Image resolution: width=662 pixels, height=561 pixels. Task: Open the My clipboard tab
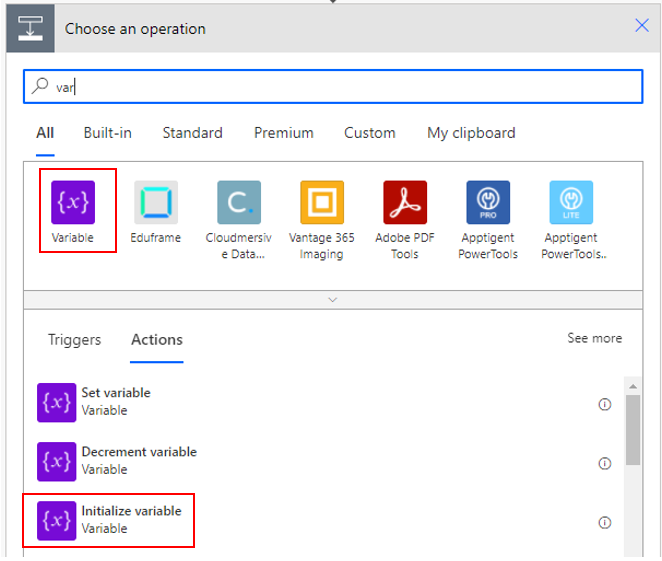pos(471,133)
